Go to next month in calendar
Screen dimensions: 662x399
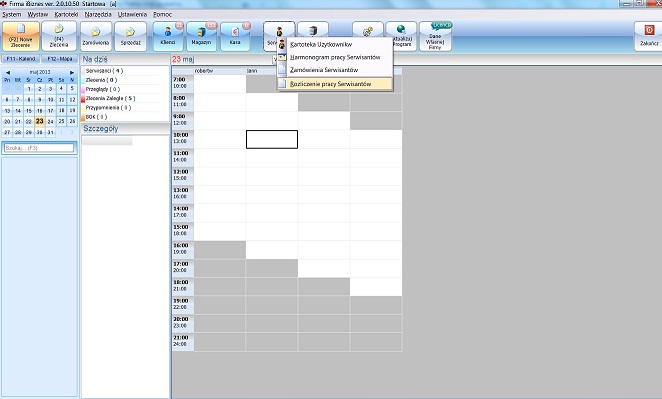click(x=72, y=73)
